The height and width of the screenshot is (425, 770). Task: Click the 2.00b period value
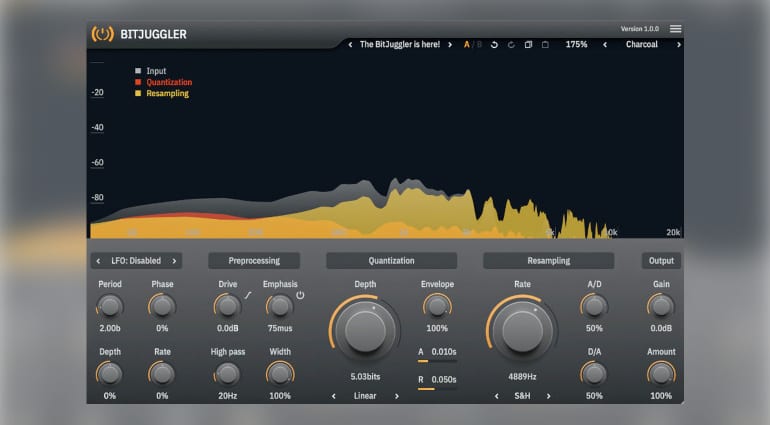tap(110, 328)
